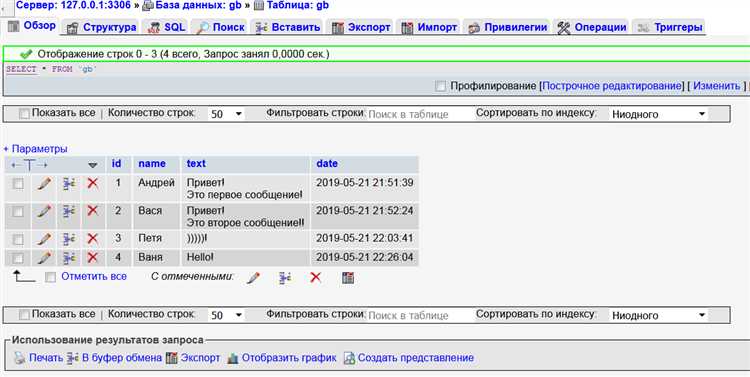The image size is (750, 377).
Task: Click export icon for checked rows
Action: point(348,277)
